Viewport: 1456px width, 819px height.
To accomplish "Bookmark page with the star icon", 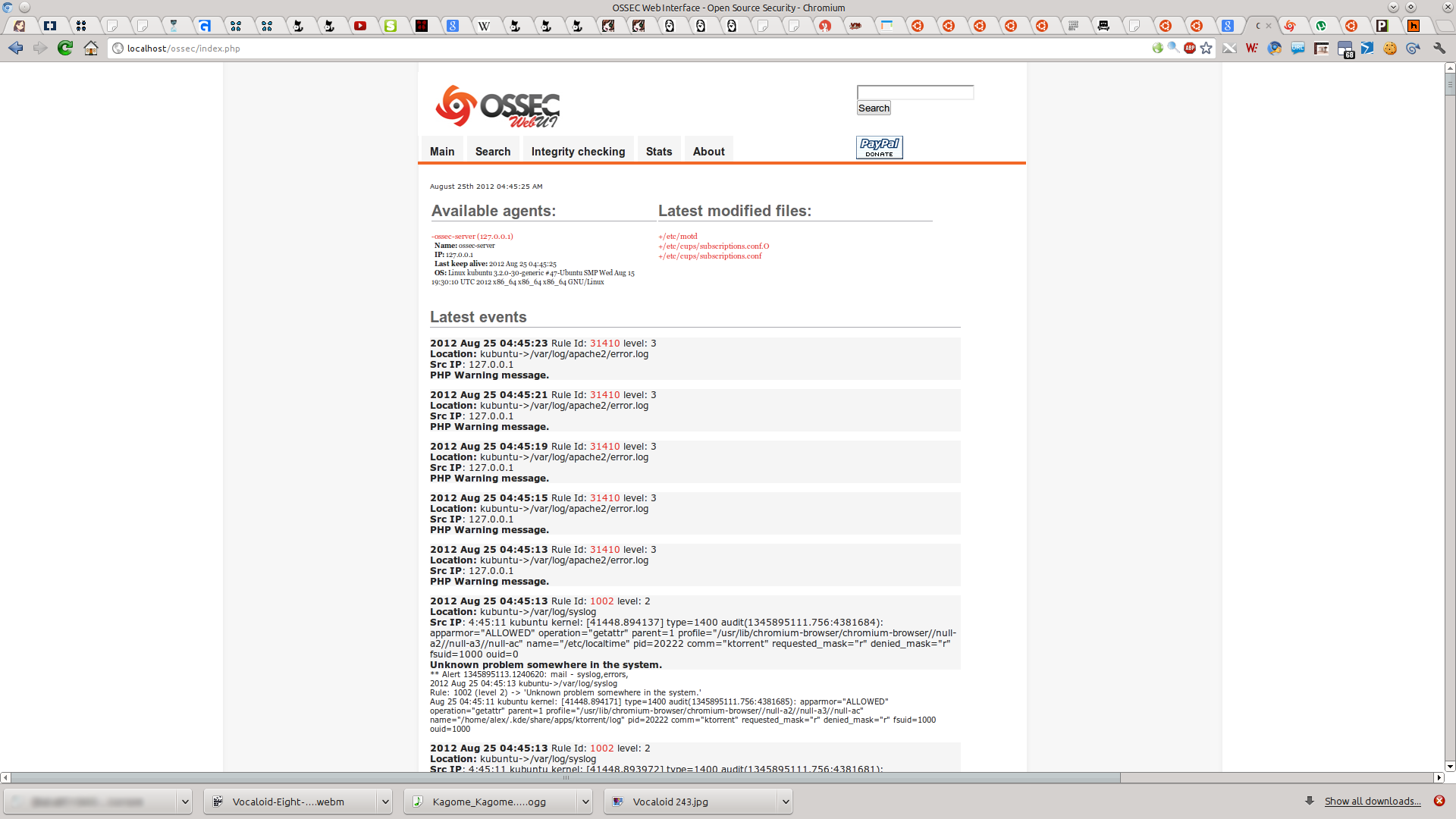I will pos(1207,48).
